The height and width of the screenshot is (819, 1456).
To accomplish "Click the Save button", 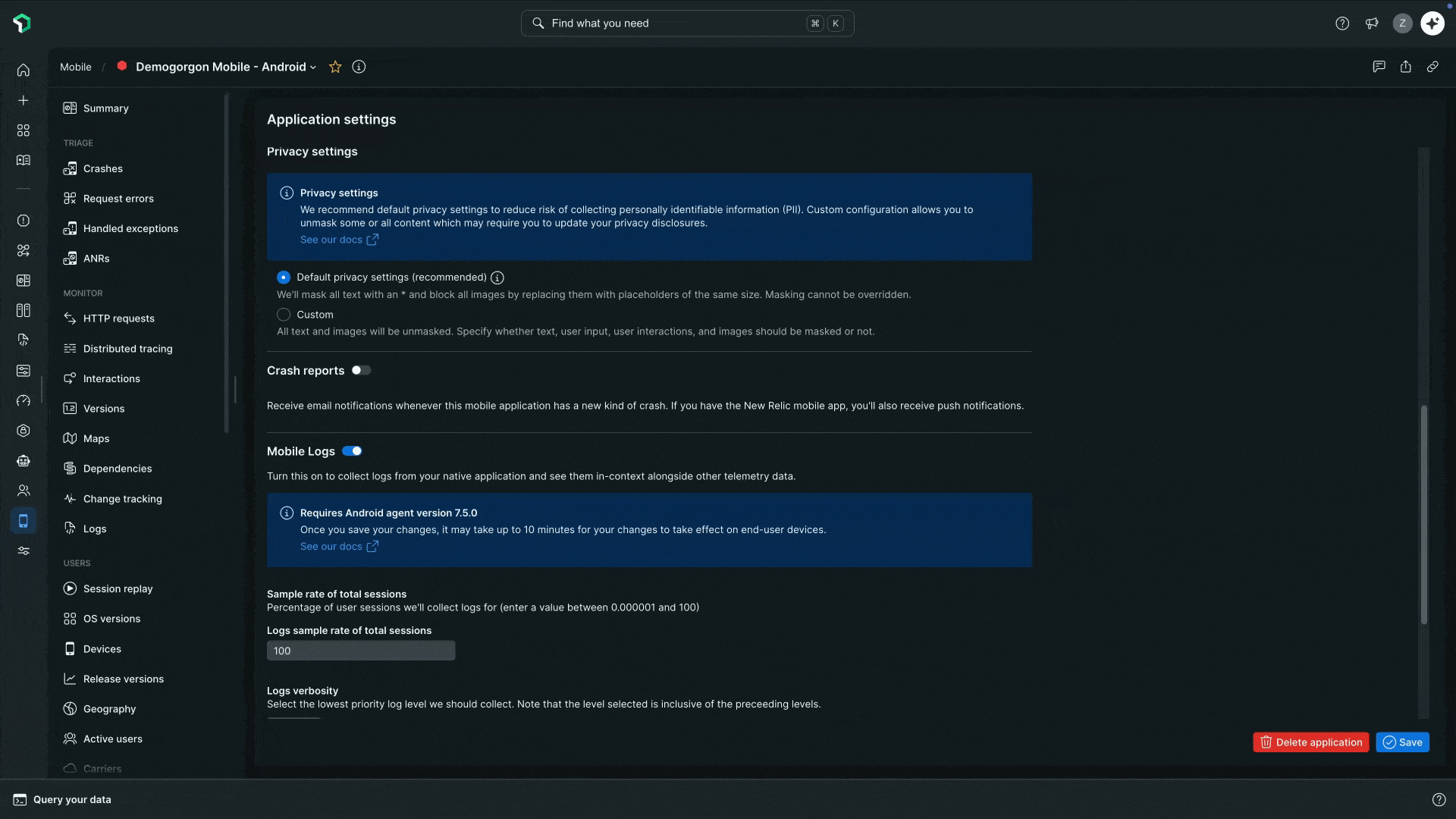I will pyautogui.click(x=1402, y=742).
